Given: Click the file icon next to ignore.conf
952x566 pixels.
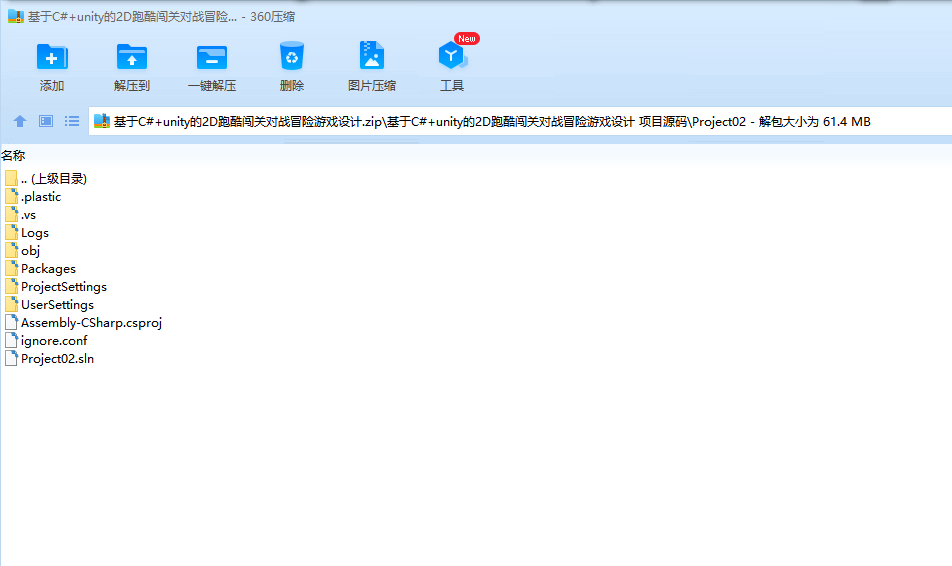Looking at the screenshot, I should [x=11, y=340].
